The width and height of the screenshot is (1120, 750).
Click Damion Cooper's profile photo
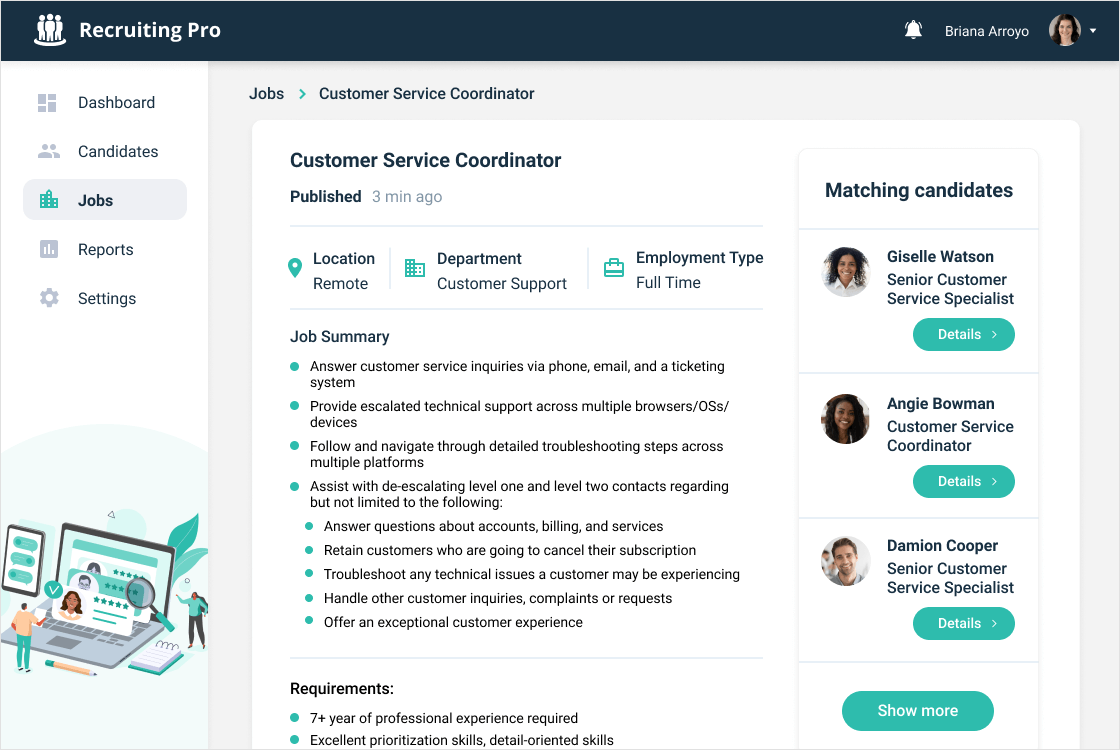[845, 561]
